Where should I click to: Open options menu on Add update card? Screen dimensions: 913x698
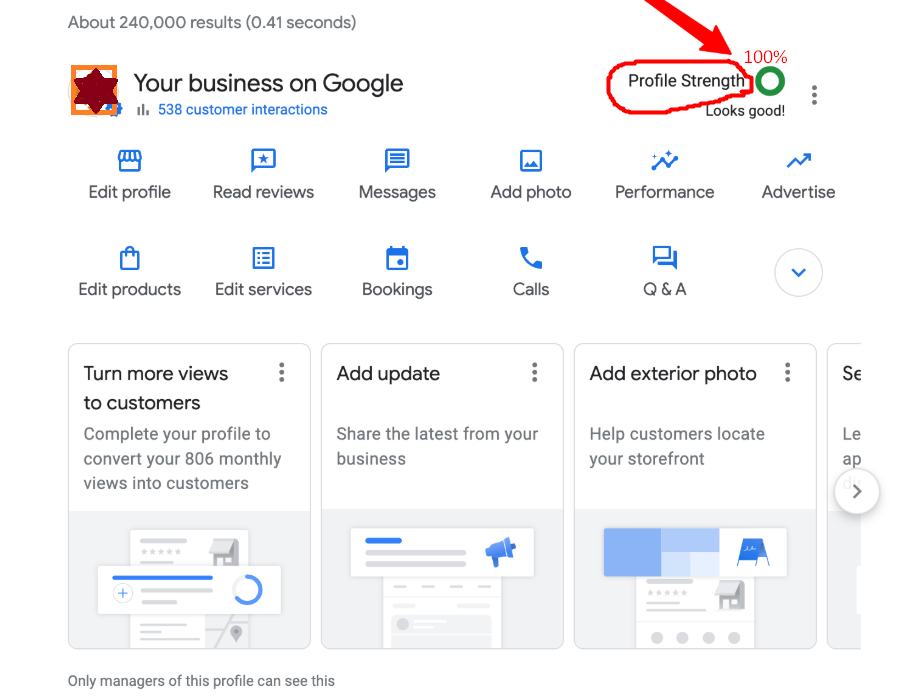[535, 373]
